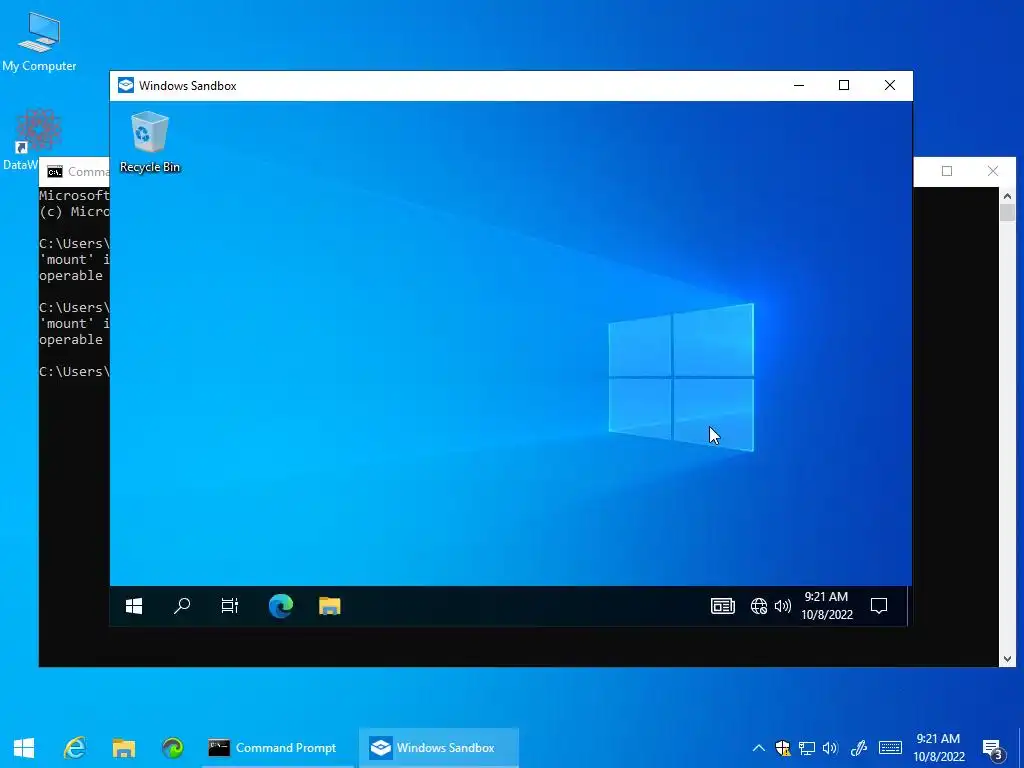Close the Command Prompt window
The image size is (1024, 768).
[993, 171]
